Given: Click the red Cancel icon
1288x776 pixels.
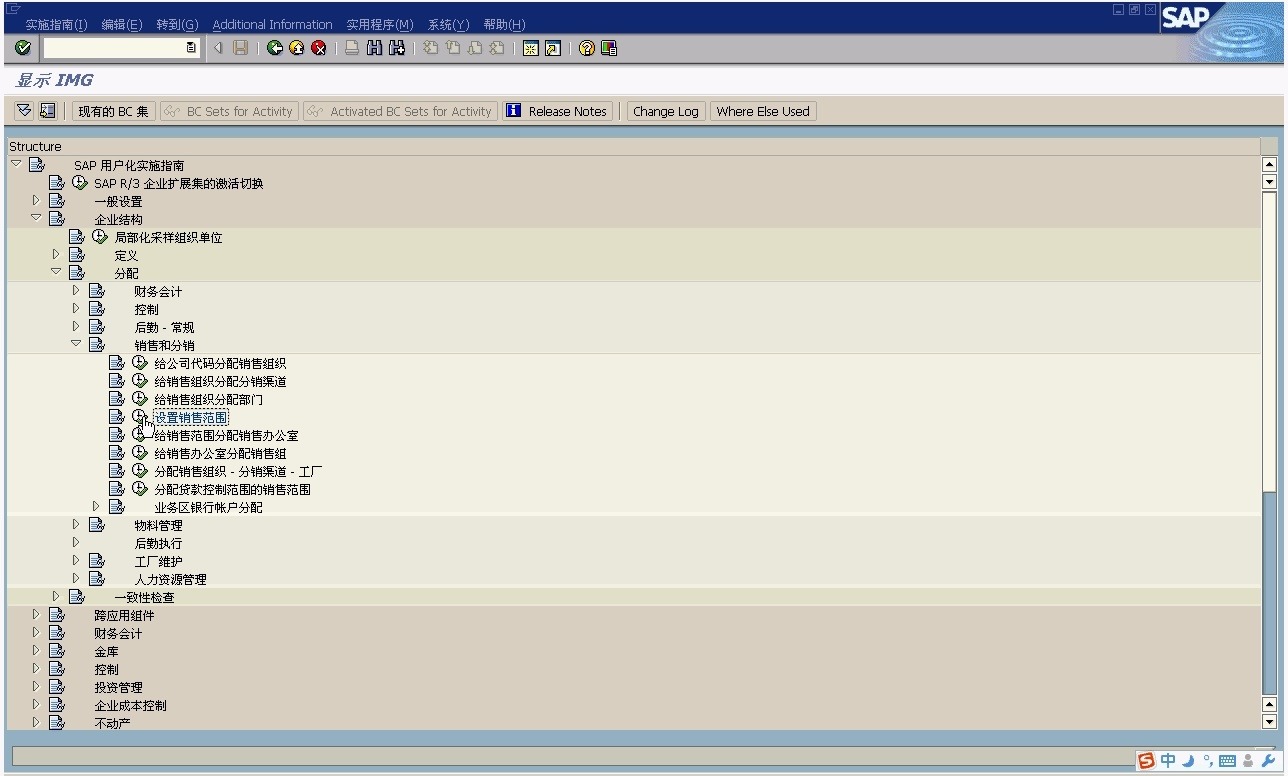Looking at the screenshot, I should click(319, 48).
